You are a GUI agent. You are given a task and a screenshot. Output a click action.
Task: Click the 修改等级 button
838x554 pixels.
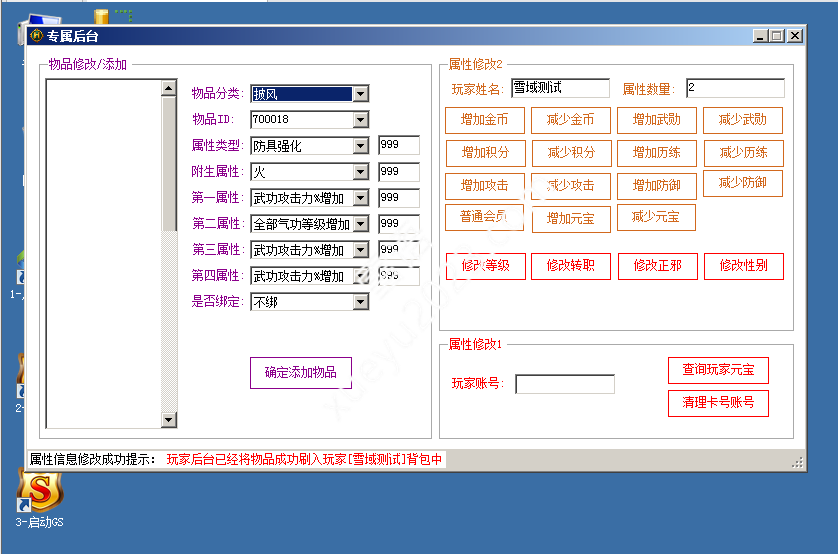coord(486,266)
